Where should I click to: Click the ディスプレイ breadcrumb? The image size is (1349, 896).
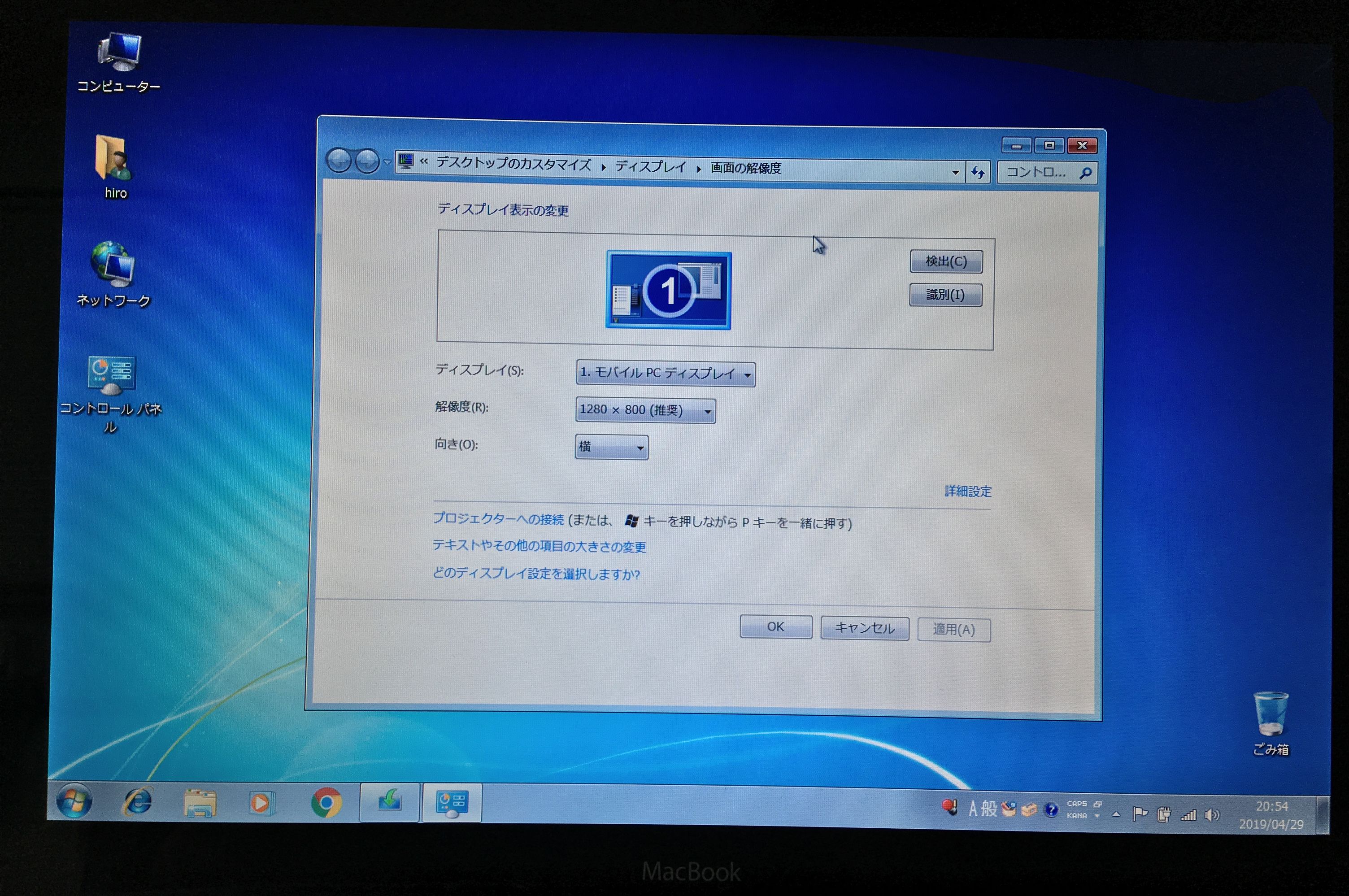[650, 166]
